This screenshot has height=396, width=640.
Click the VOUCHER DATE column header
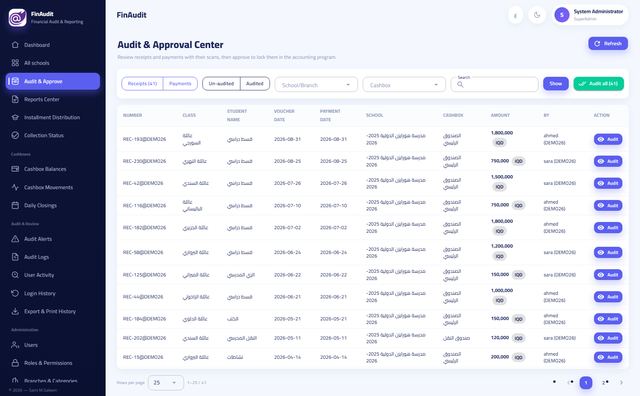284,115
